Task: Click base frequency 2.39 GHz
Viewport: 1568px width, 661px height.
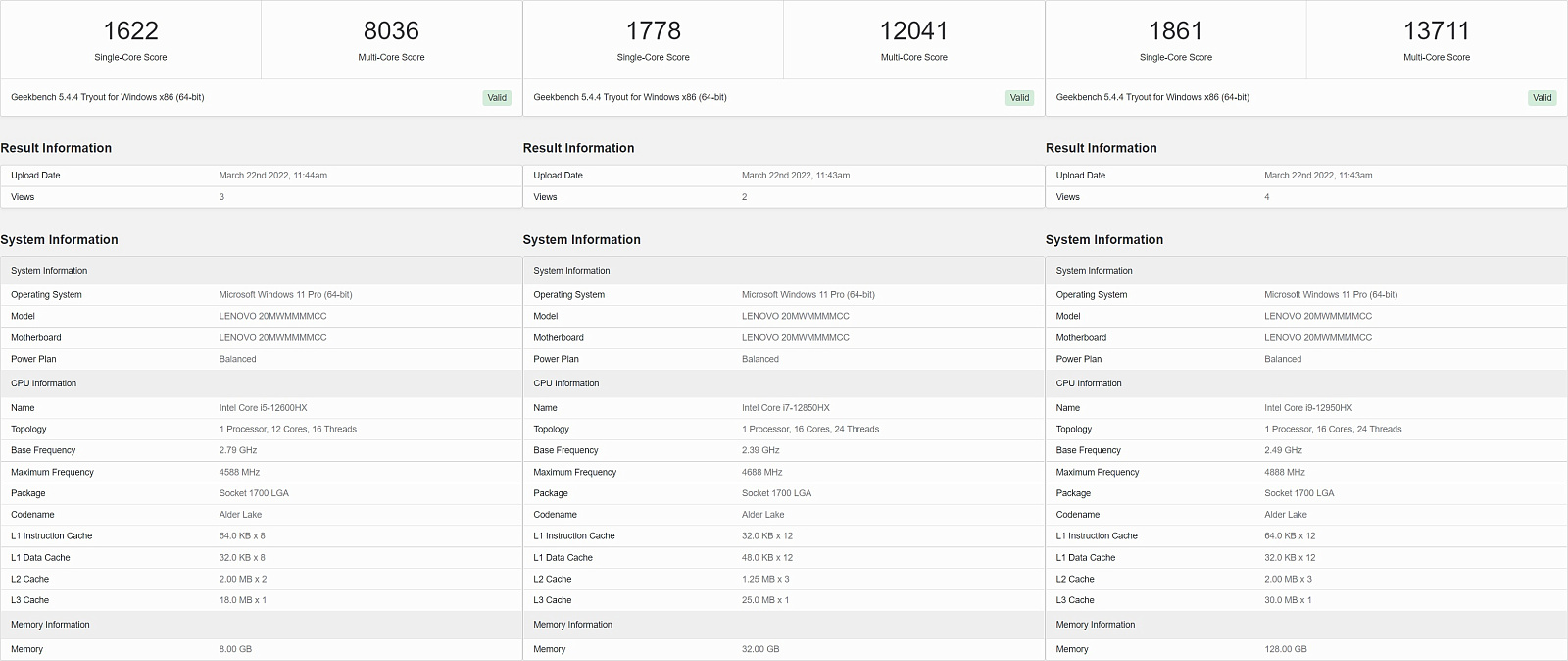Action: (760, 451)
